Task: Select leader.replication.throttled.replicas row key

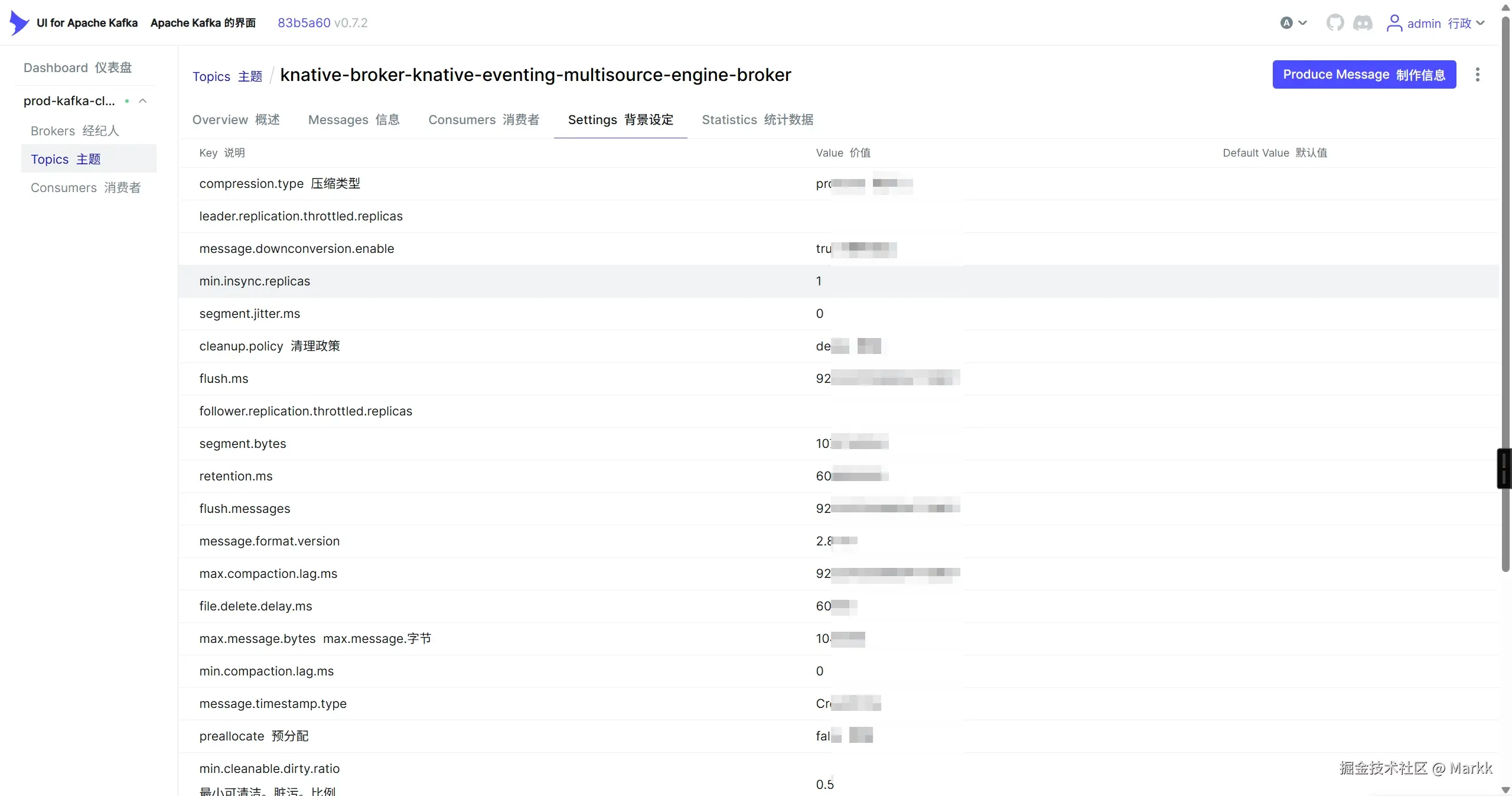Action: [301, 216]
